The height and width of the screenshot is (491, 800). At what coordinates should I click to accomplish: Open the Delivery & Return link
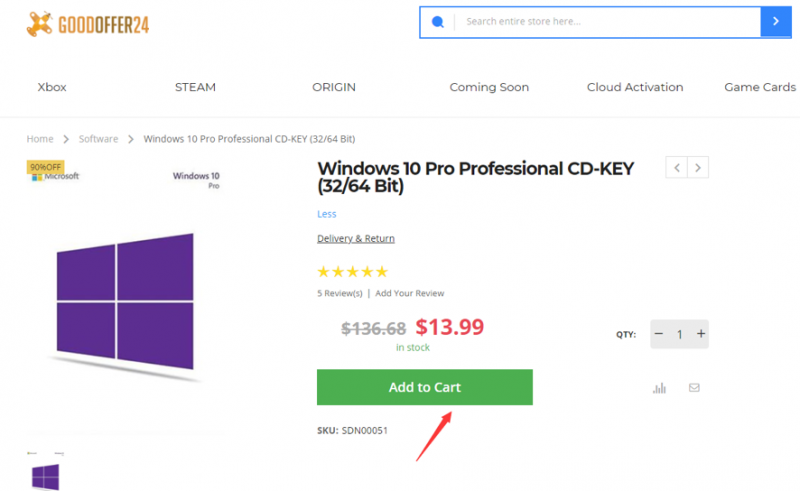click(x=355, y=239)
